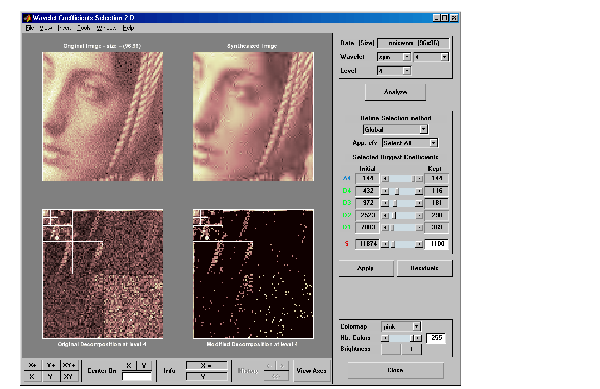This screenshot has width=600, height=389.
Task: Click the Info X readout box
Action: click(207, 366)
